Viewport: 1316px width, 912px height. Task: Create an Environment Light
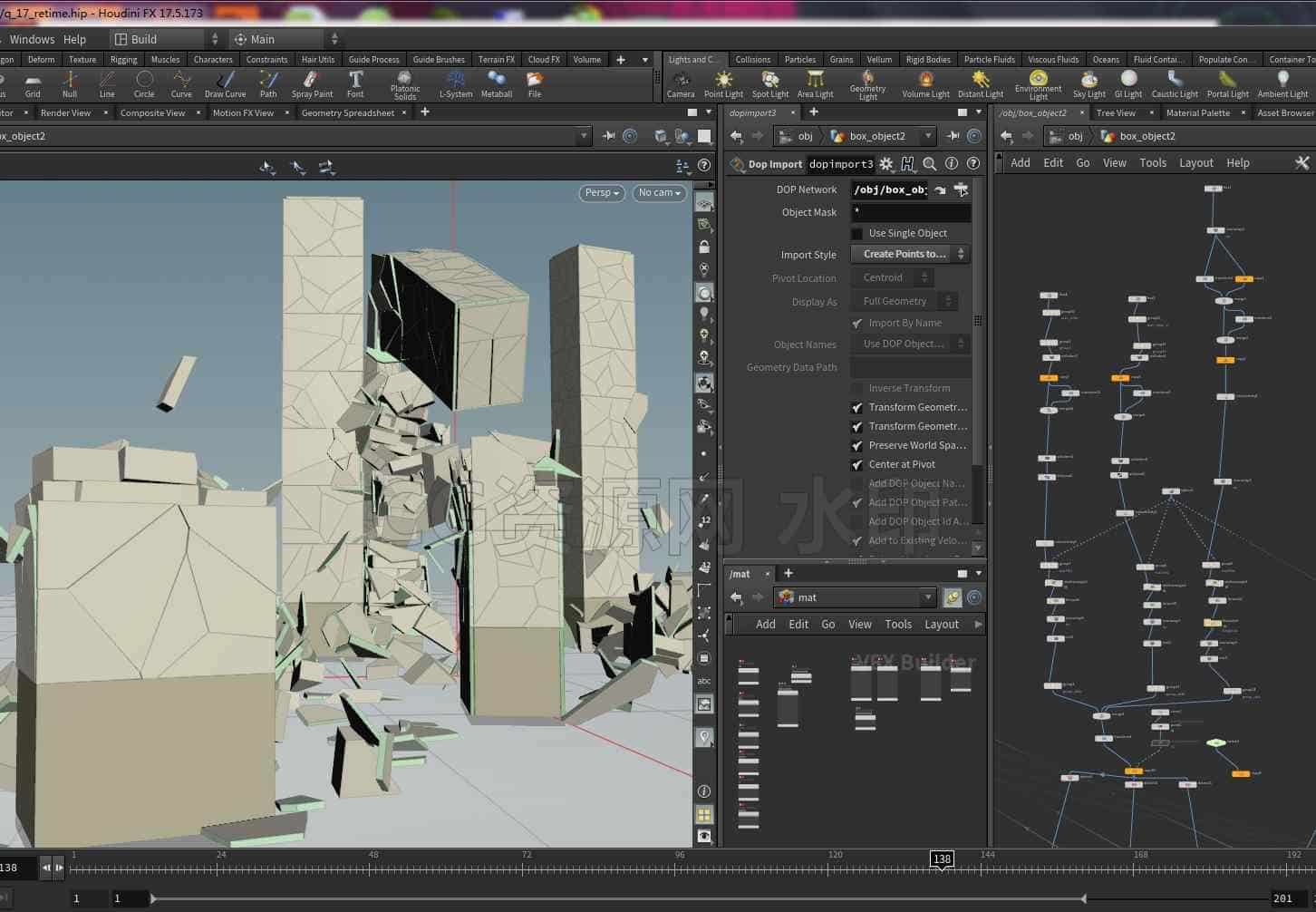click(1038, 85)
